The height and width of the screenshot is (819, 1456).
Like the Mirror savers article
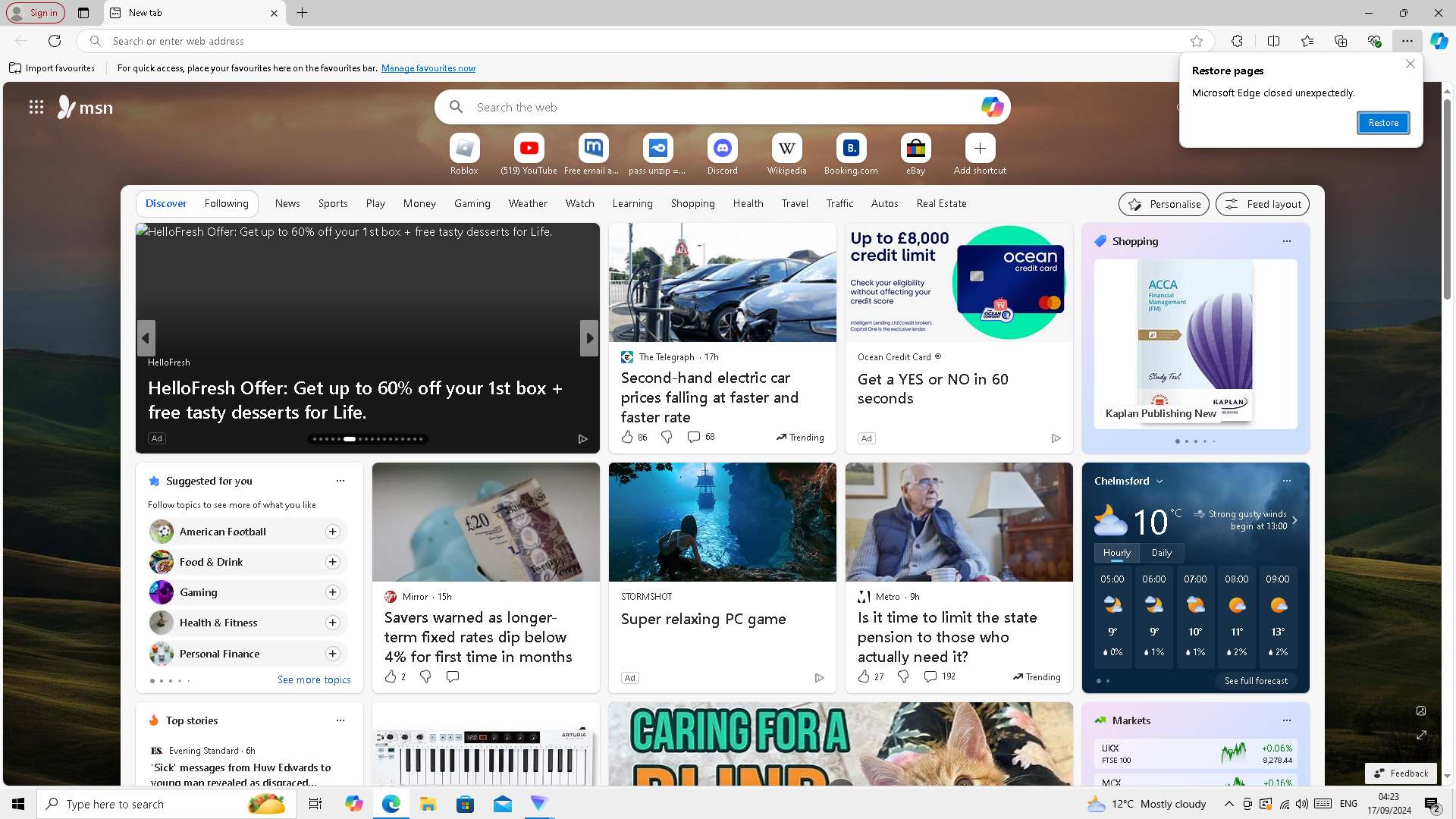click(391, 676)
